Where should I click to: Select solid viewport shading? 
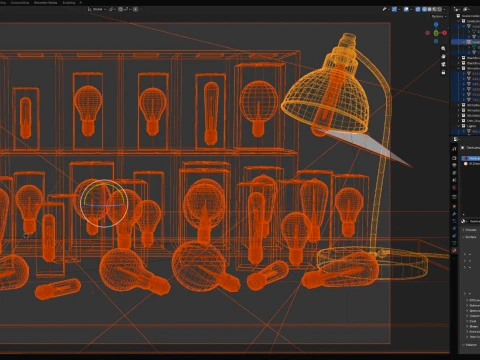point(430,9)
